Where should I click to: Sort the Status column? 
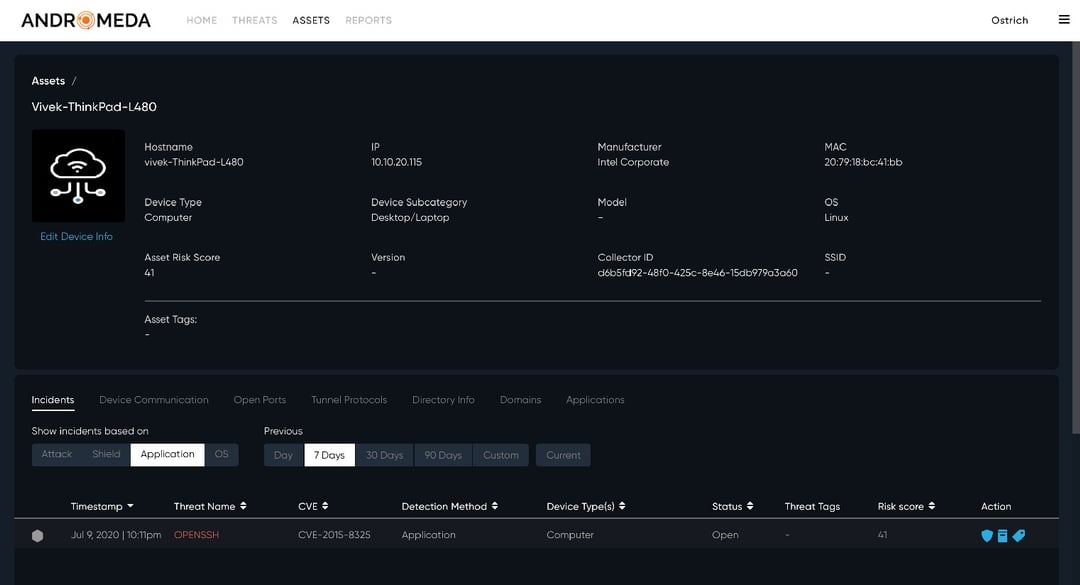click(x=733, y=506)
